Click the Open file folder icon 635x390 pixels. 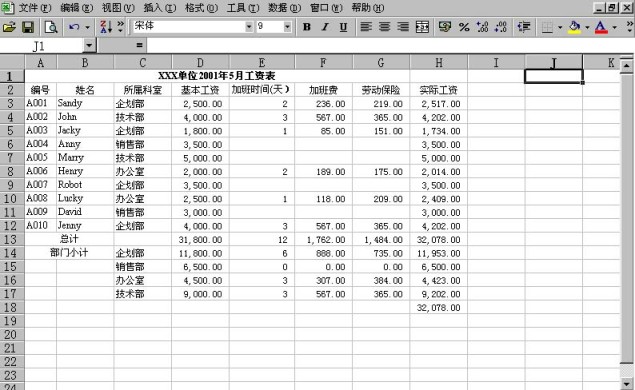pyautogui.click(x=9, y=27)
